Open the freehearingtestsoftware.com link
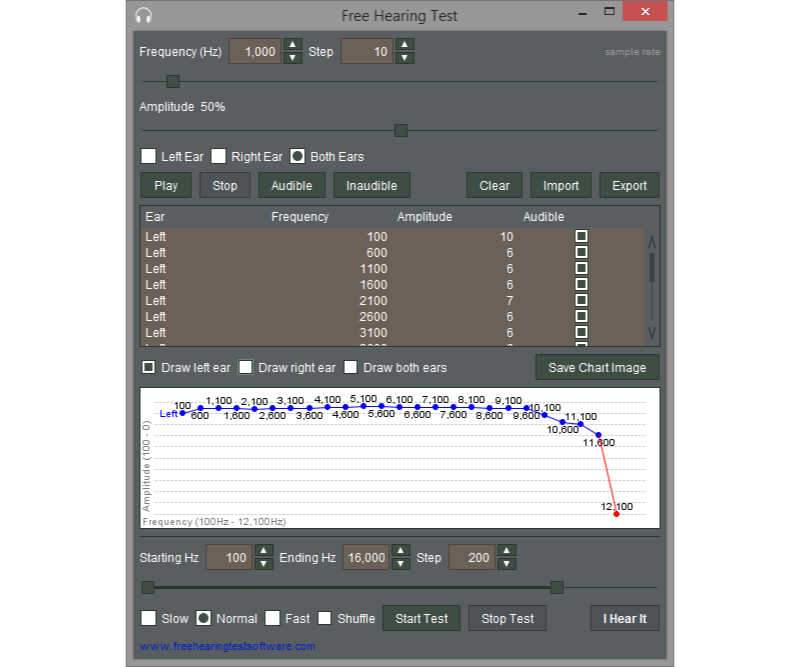The width and height of the screenshot is (800, 667). click(228, 646)
